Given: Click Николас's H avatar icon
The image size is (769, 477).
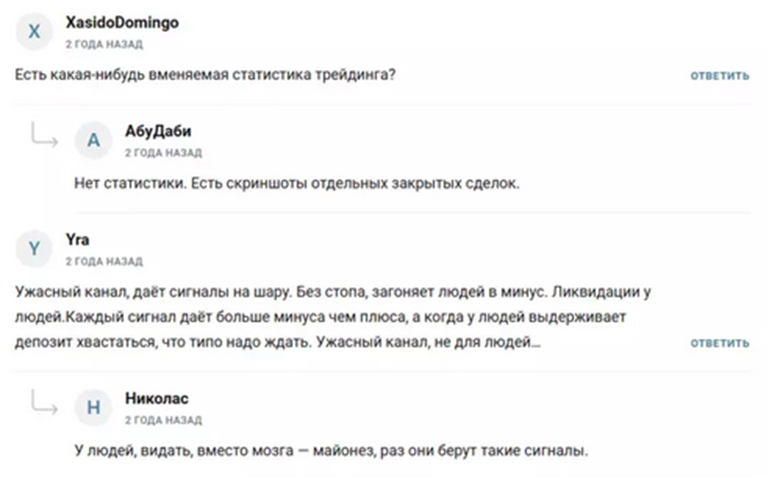Looking at the screenshot, I should click(94, 407).
